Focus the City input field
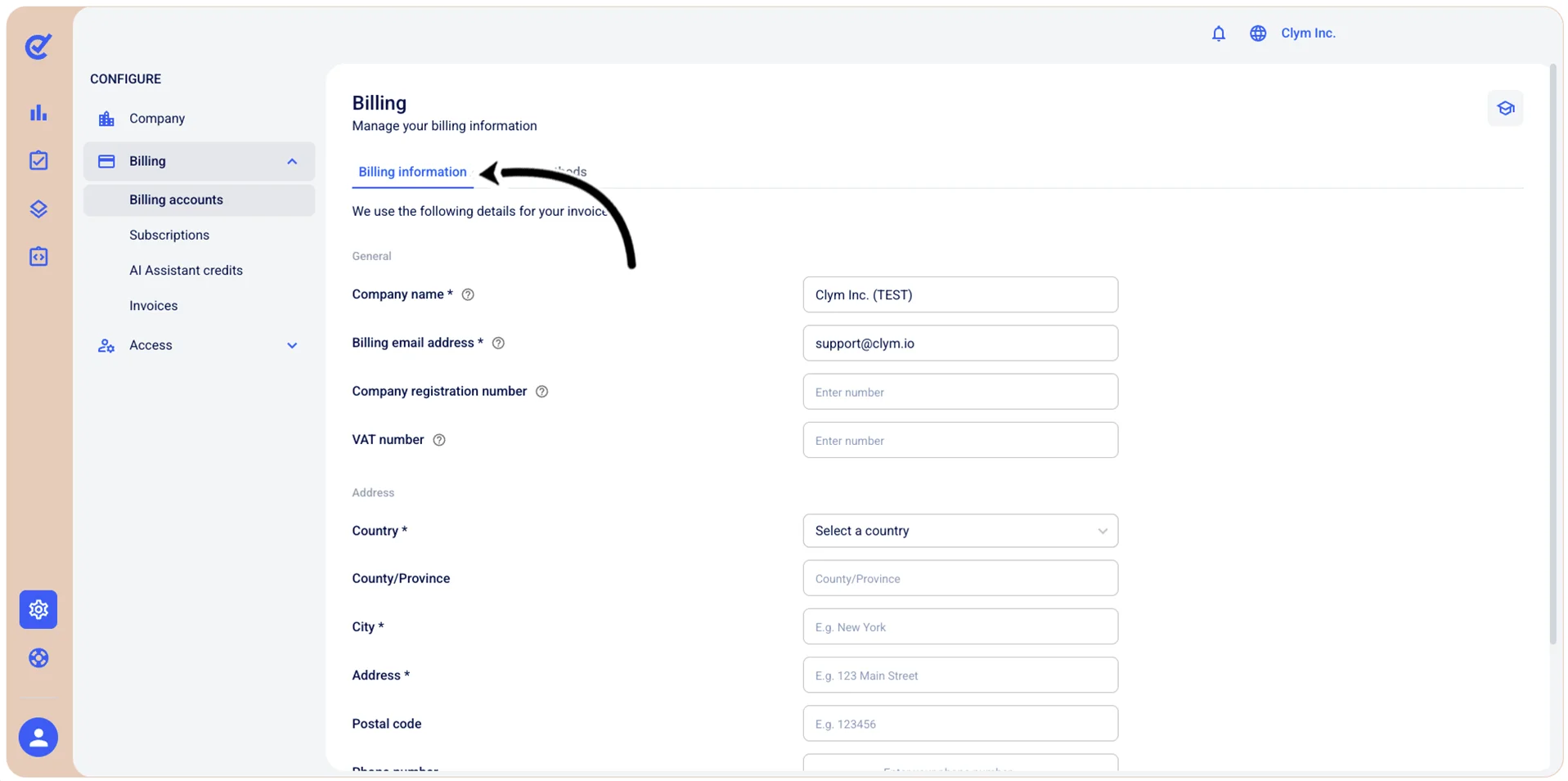Image resolution: width=1568 pixels, height=781 pixels. click(960, 626)
